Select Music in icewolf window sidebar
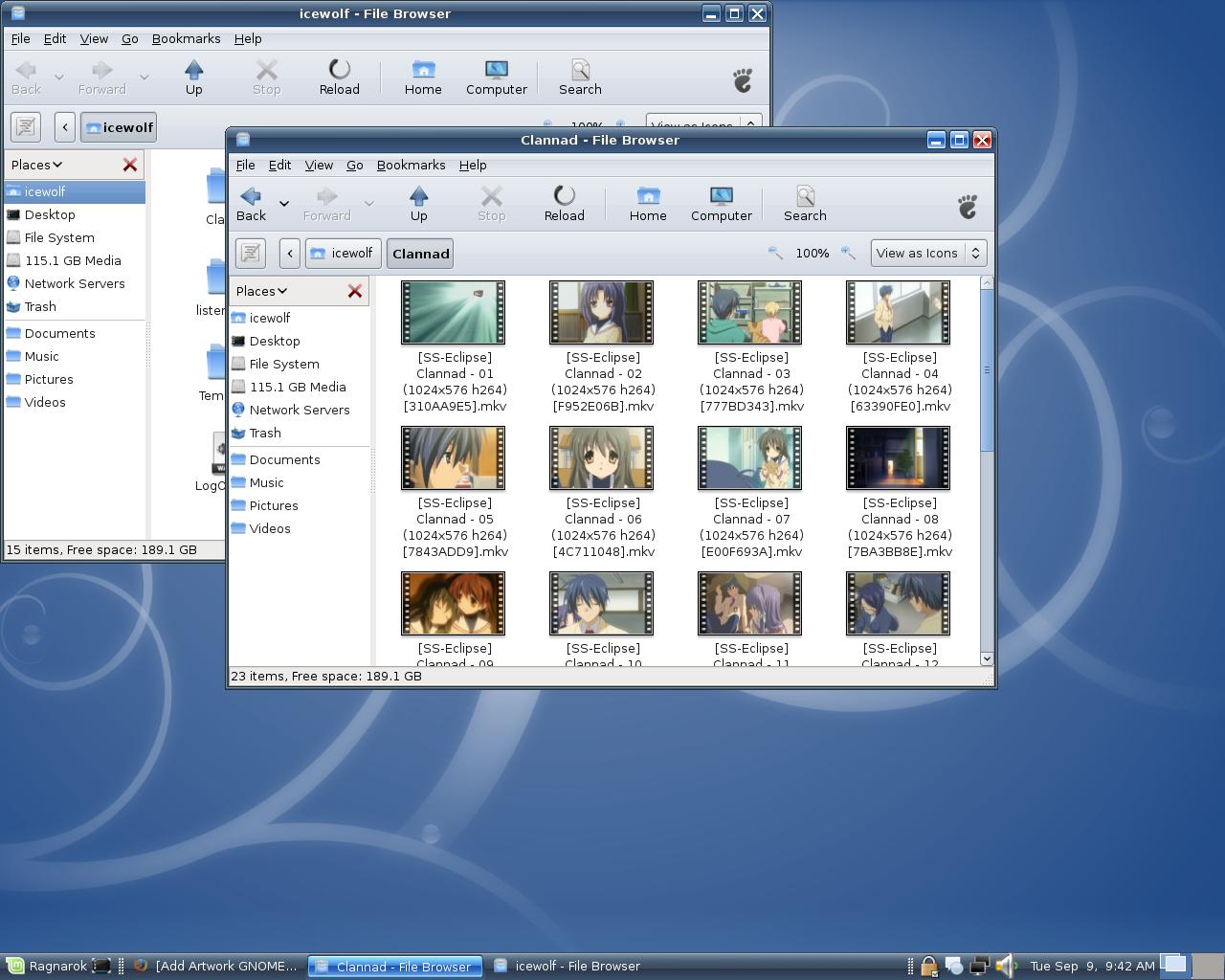 [x=75, y=356]
